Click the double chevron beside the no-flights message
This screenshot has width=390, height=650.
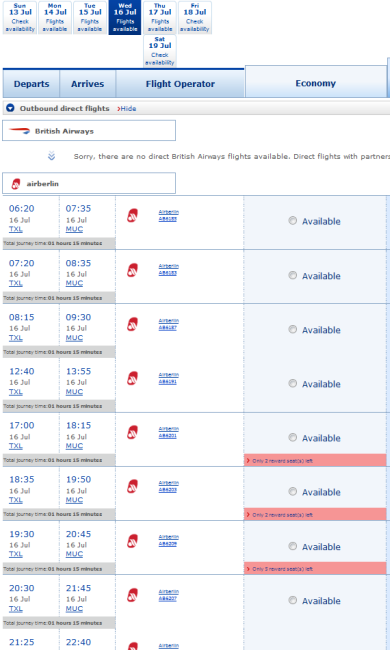tap(51, 156)
